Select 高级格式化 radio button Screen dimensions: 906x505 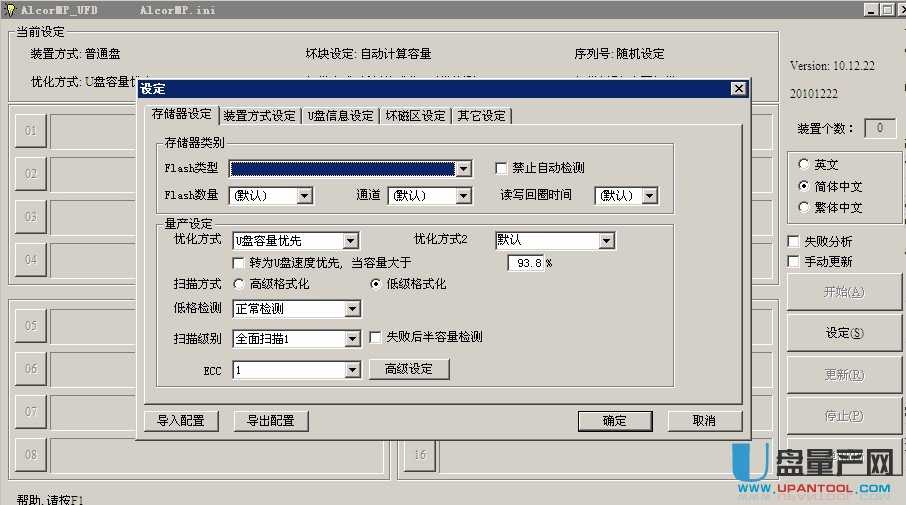[x=239, y=285]
